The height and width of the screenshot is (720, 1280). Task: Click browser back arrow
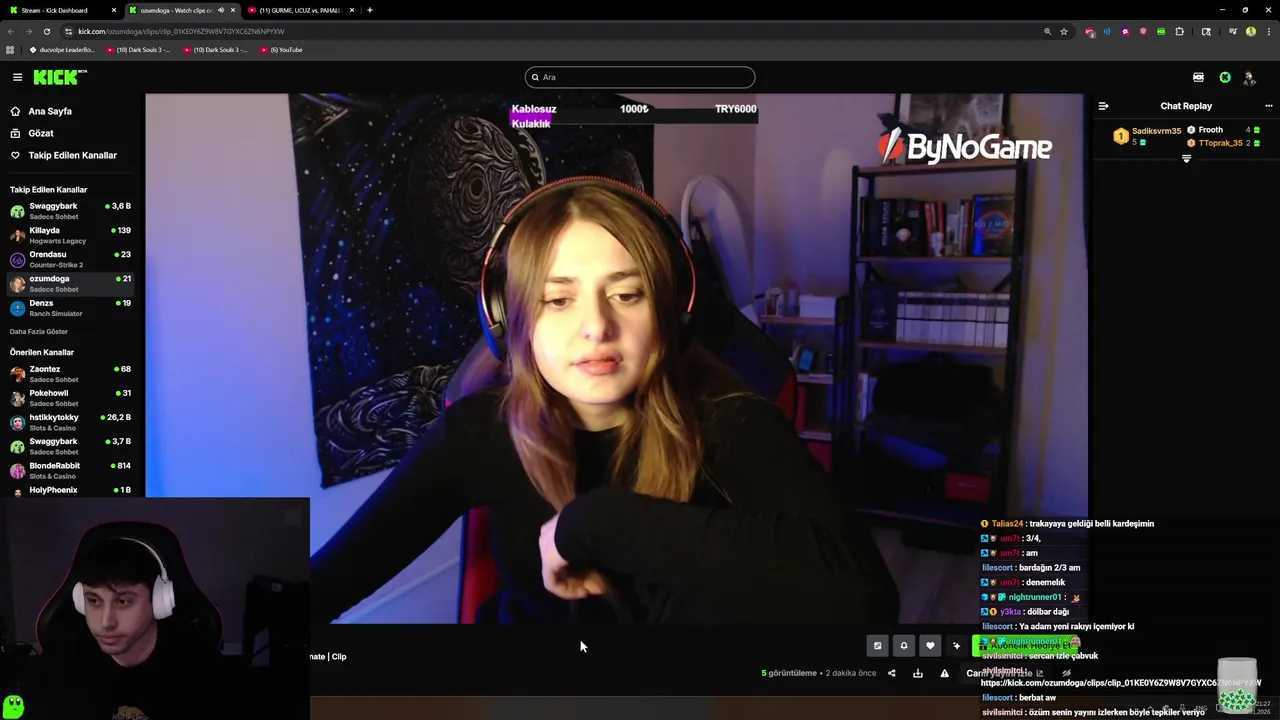pyautogui.click(x=11, y=31)
